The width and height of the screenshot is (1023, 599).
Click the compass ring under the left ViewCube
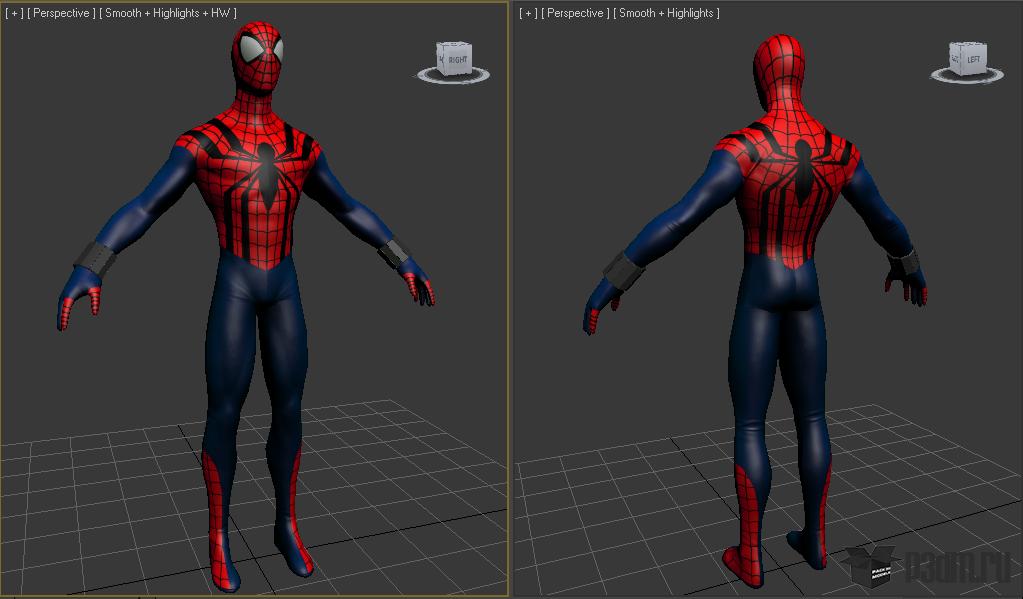(x=453, y=78)
